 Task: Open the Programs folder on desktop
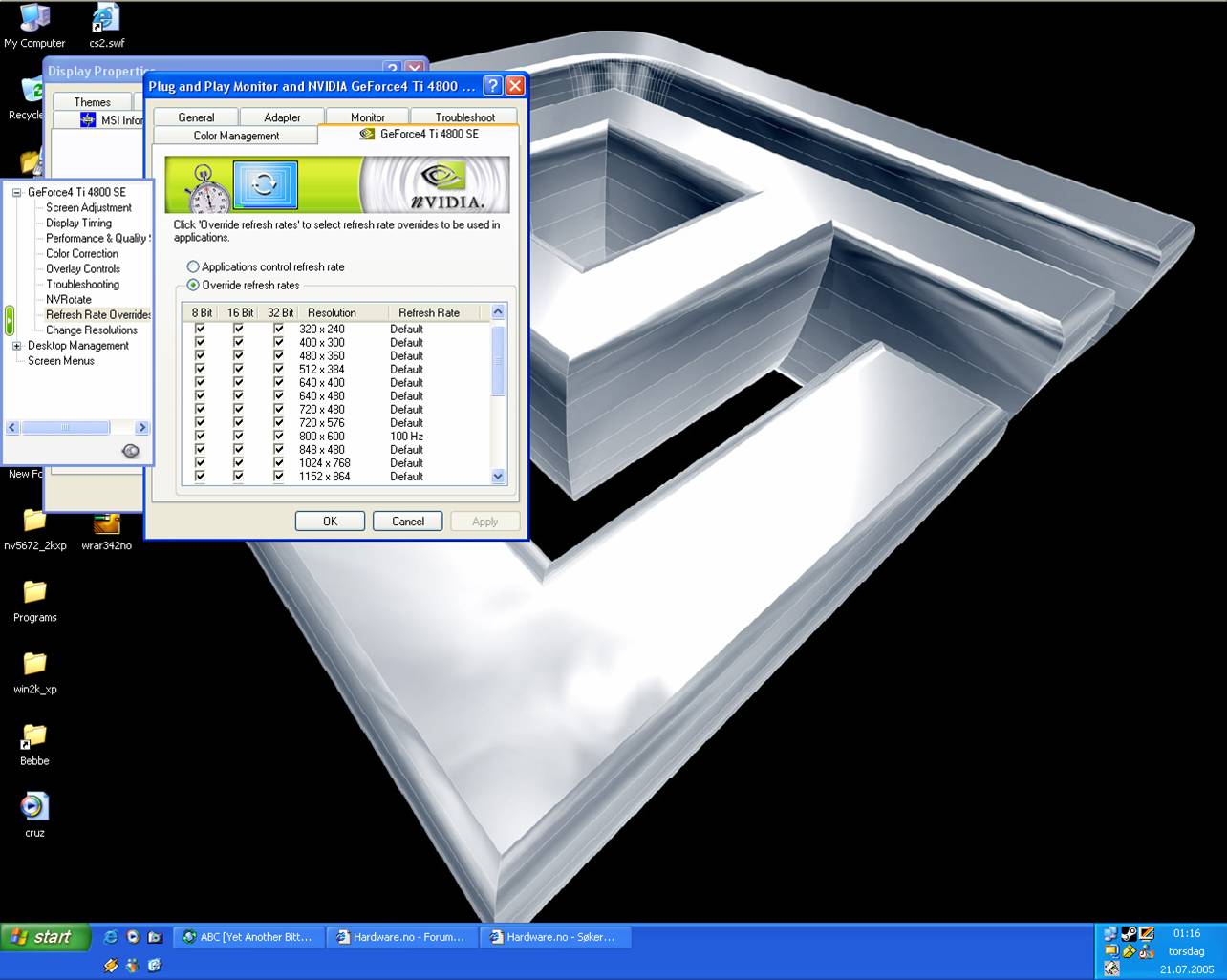tap(34, 601)
